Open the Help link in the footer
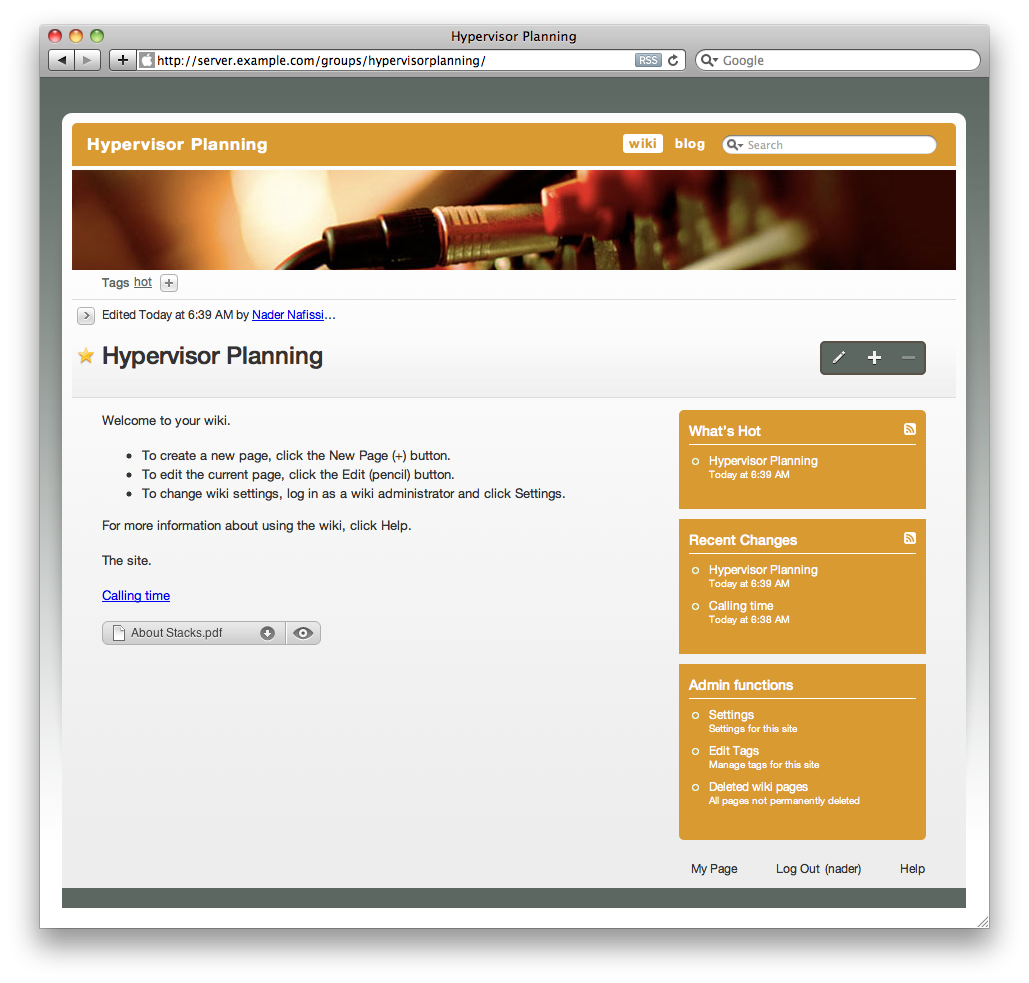This screenshot has height=983, width=1029. pyautogui.click(x=912, y=869)
